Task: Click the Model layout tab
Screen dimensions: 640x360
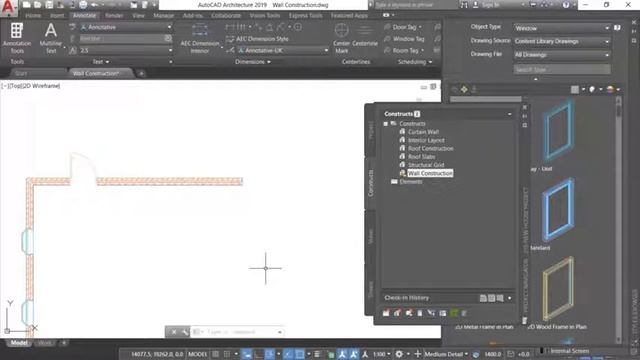Action: pos(19,343)
